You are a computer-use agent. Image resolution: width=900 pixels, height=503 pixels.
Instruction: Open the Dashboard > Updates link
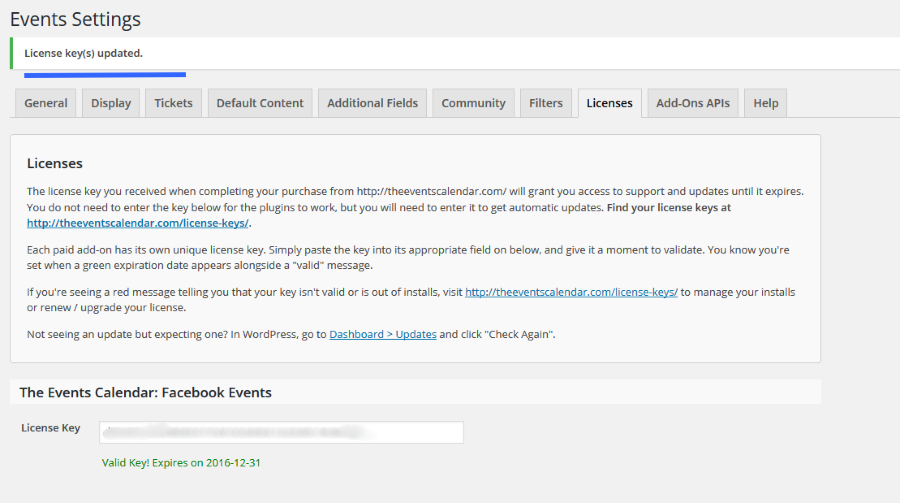pyautogui.click(x=383, y=334)
